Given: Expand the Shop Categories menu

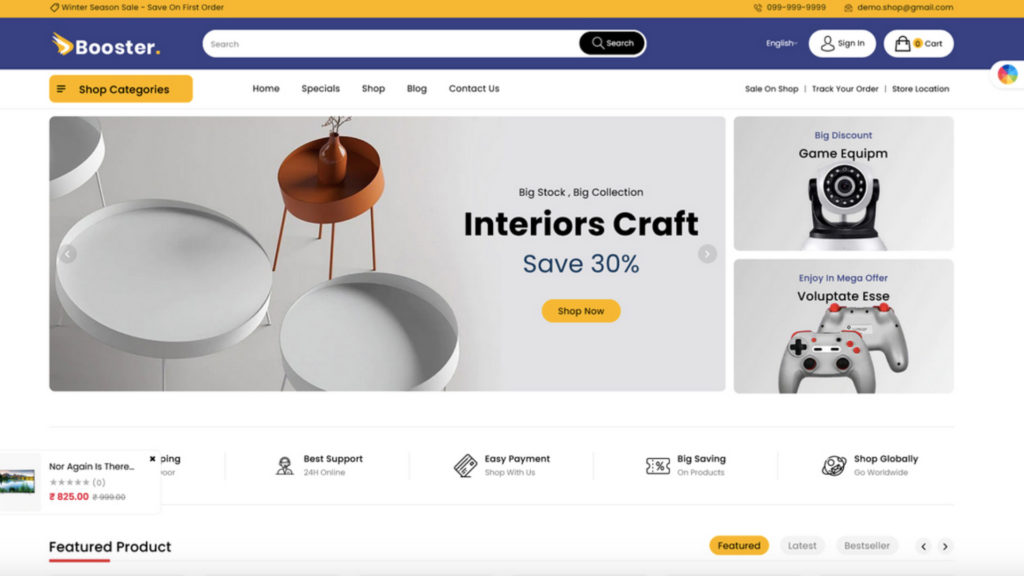Looking at the screenshot, I should 121,89.
